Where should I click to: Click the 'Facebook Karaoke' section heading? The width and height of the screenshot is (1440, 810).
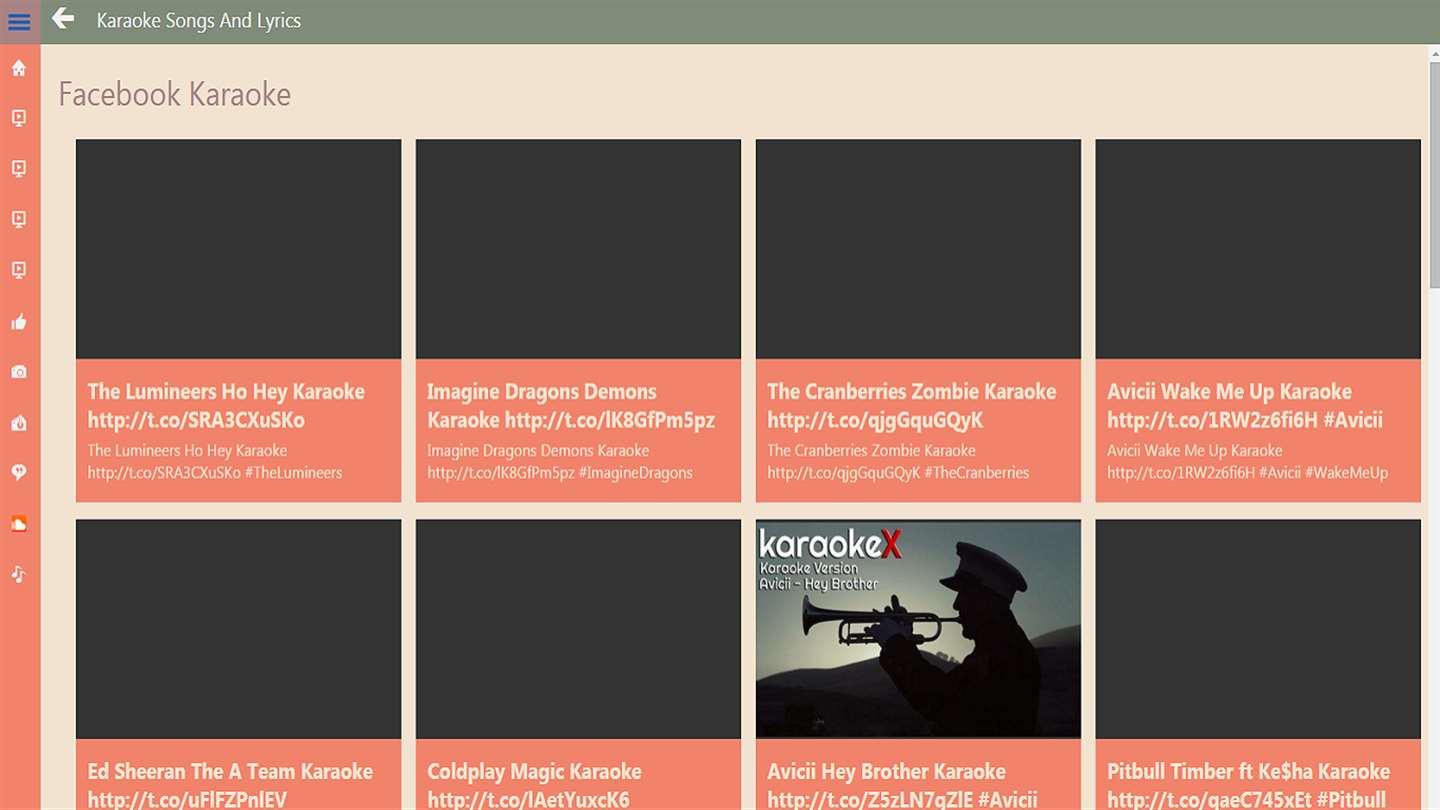click(x=175, y=95)
